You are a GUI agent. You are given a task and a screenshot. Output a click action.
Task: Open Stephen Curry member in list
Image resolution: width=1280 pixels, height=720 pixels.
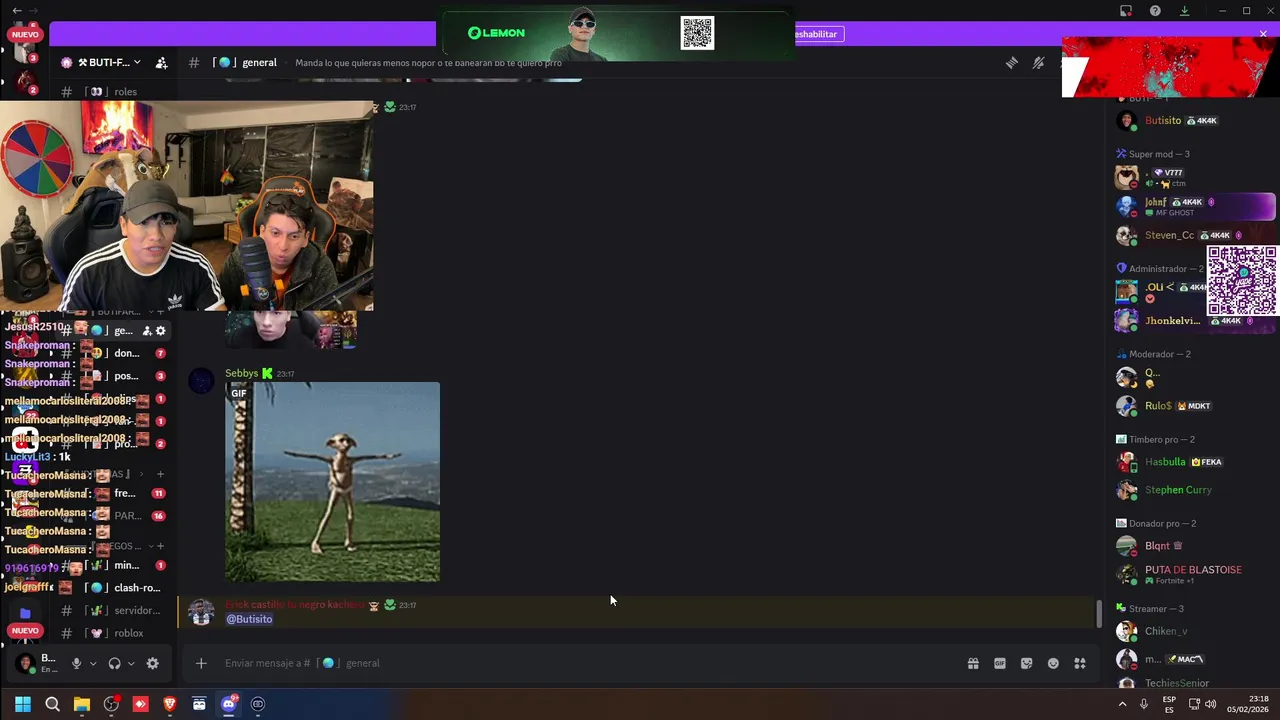[x=1195, y=490]
